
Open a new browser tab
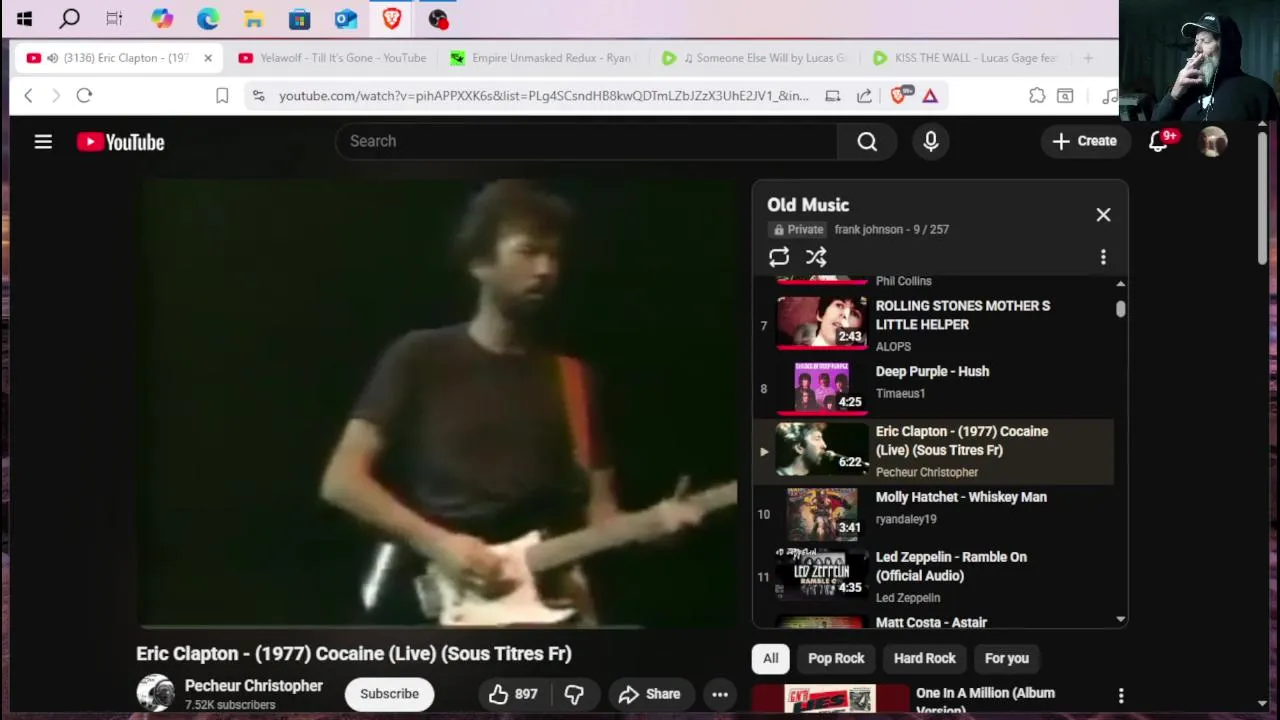[1088, 58]
